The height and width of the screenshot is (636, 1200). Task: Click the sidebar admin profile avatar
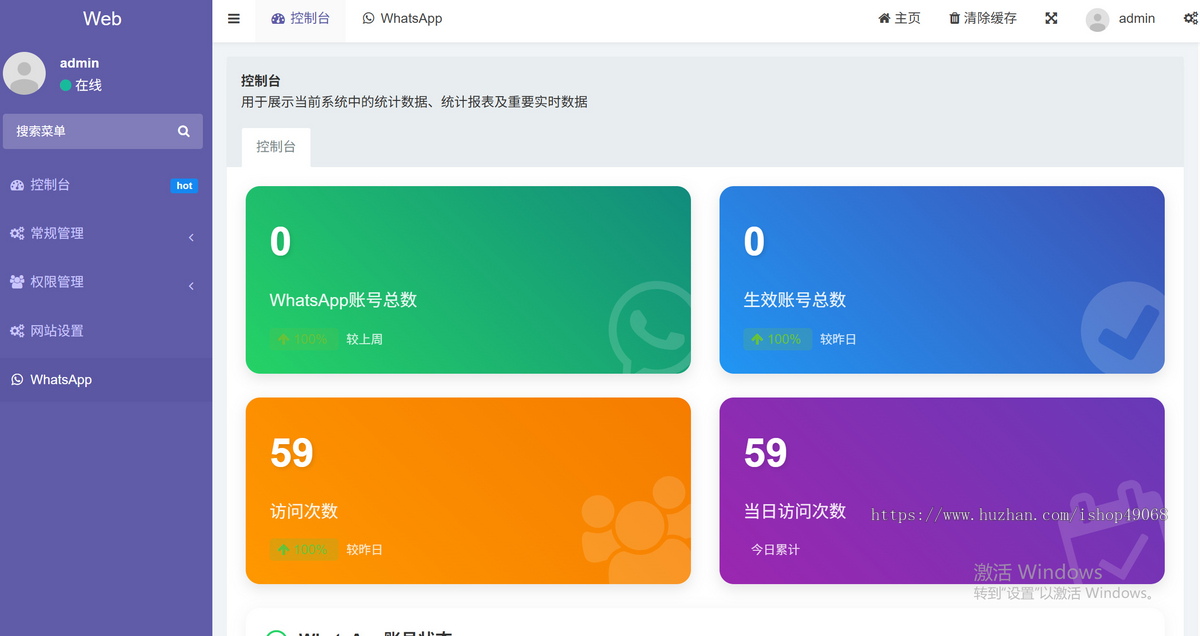pyautogui.click(x=24, y=73)
